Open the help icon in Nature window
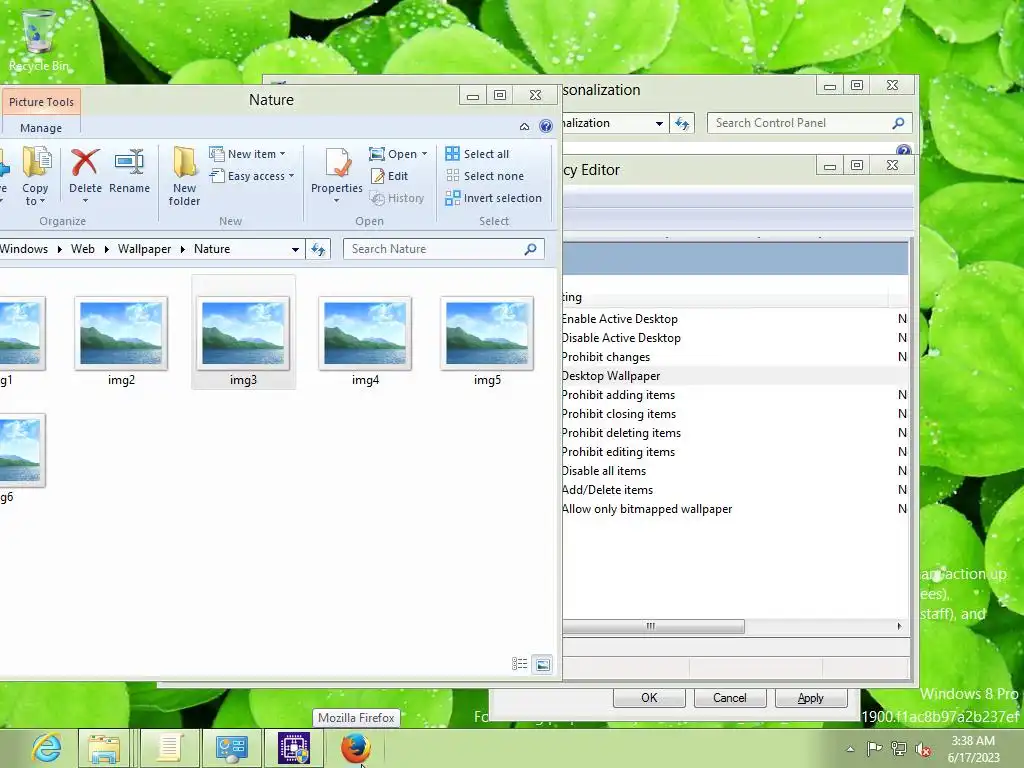This screenshot has height=768, width=1024. coord(546,126)
